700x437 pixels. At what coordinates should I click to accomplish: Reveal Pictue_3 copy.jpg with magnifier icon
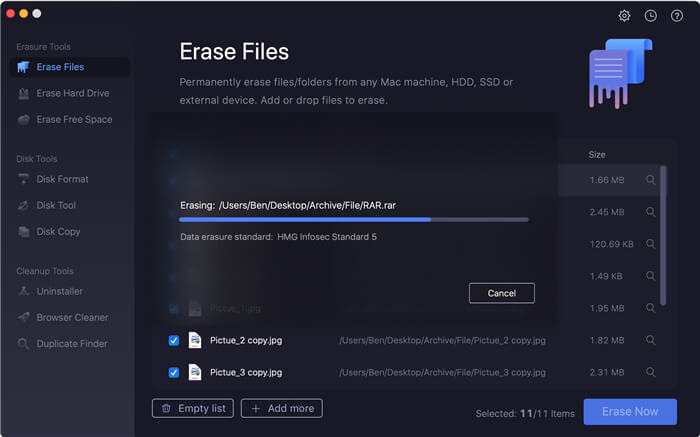[x=650, y=372]
